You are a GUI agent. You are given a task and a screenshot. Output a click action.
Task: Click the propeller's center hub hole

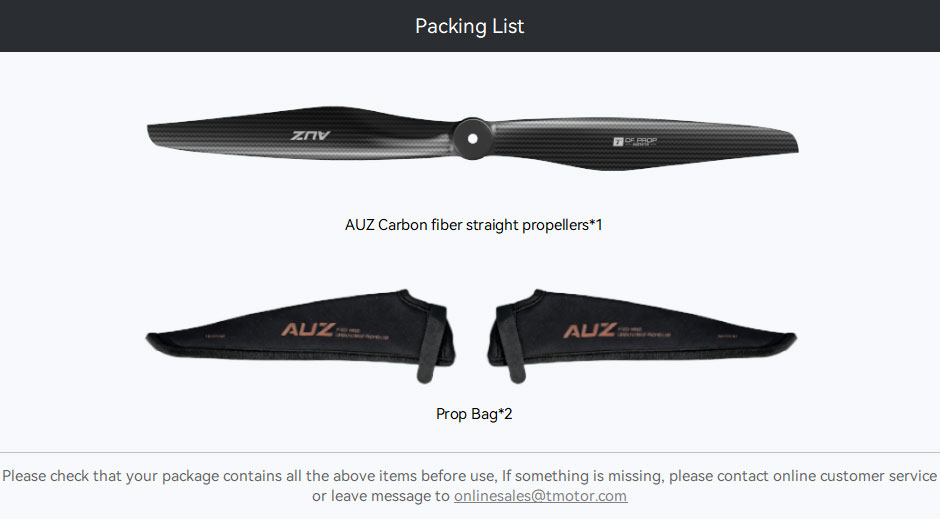pos(472,139)
